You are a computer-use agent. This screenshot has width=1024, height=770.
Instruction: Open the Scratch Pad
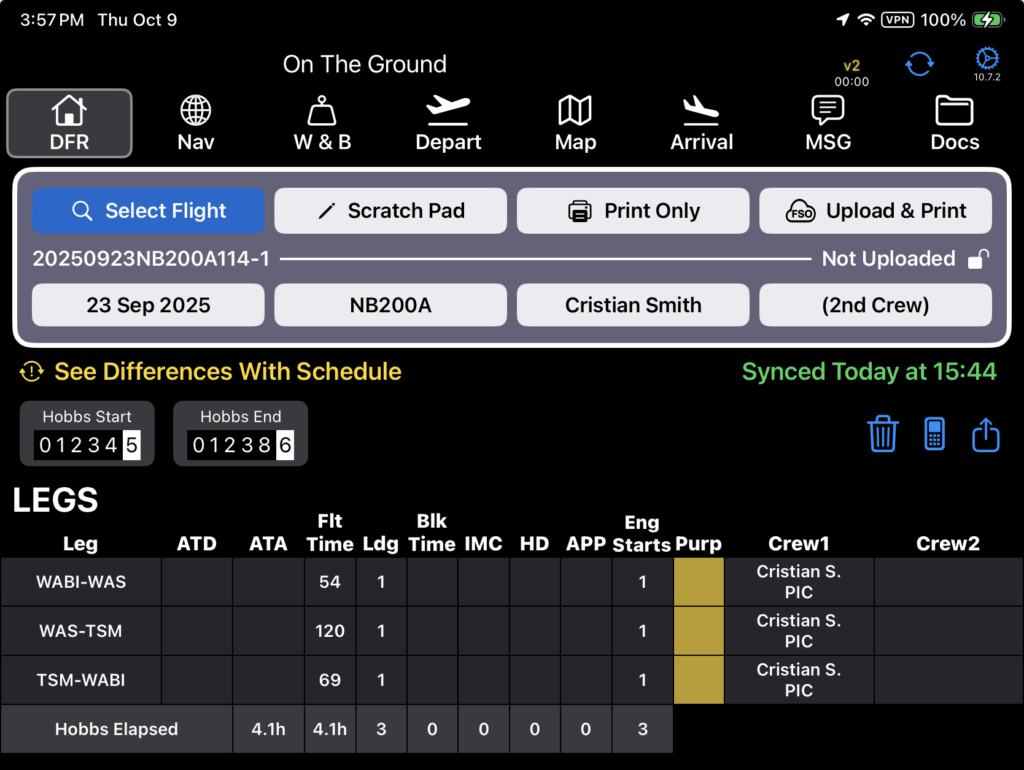pos(391,211)
